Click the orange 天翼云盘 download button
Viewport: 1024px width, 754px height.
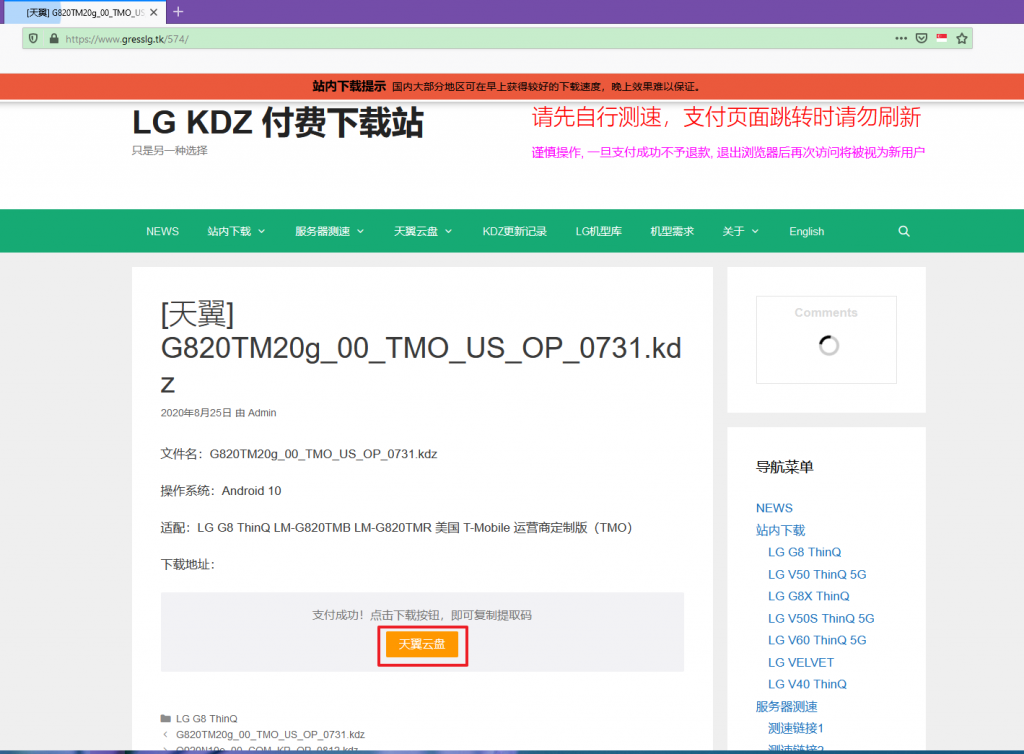[422, 644]
